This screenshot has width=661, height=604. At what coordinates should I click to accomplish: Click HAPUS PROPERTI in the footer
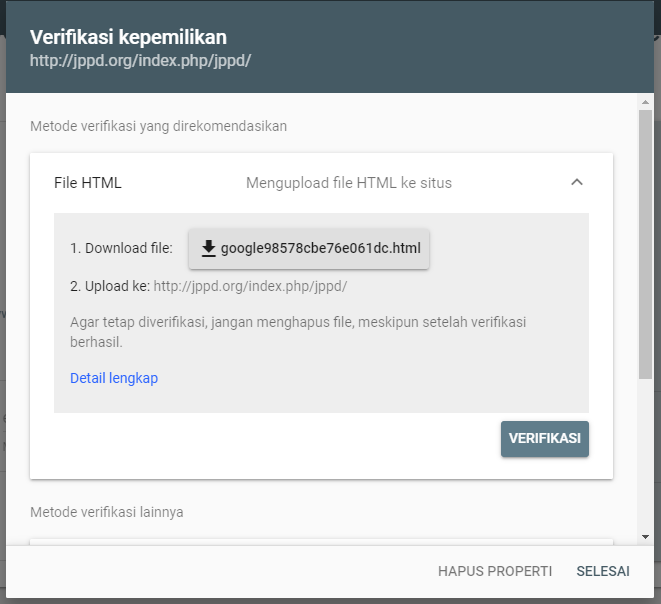[x=495, y=571]
